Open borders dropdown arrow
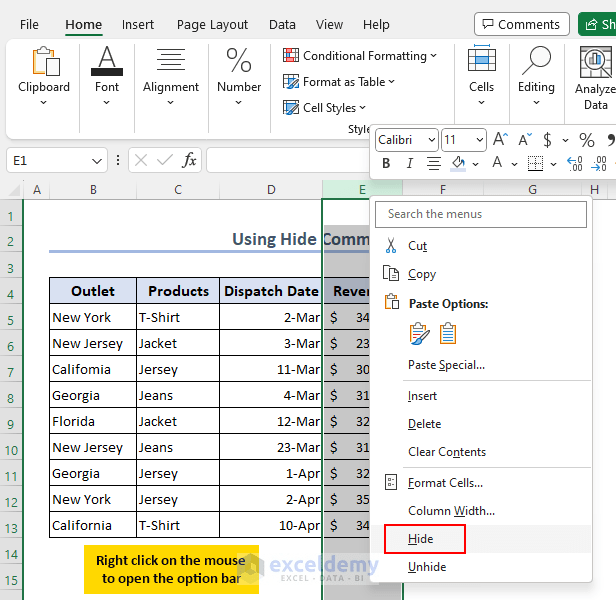The width and height of the screenshot is (616, 600). click(553, 164)
